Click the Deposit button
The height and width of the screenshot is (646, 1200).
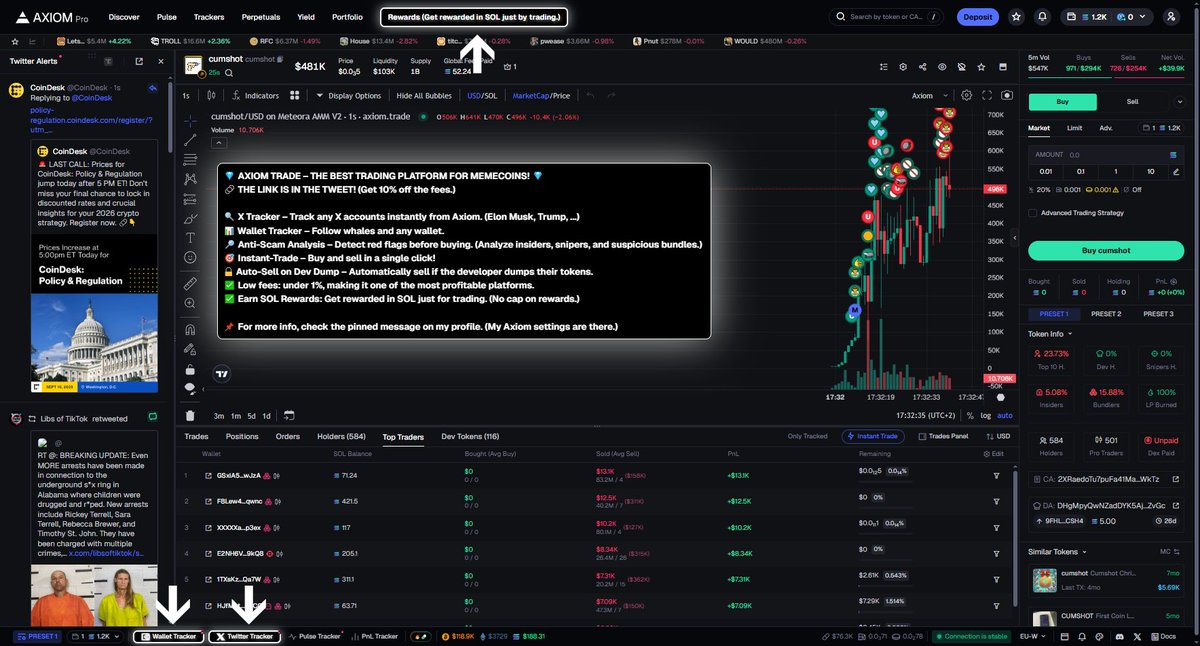tap(977, 17)
